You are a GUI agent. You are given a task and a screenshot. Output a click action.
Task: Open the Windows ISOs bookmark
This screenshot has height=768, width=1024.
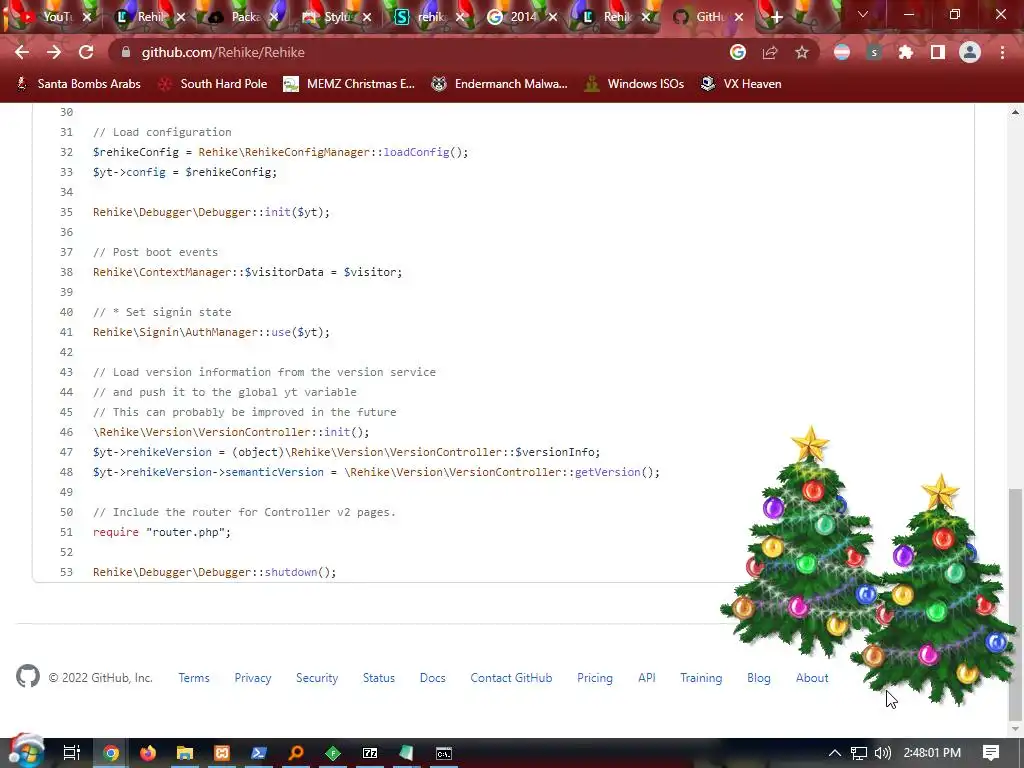pos(634,84)
